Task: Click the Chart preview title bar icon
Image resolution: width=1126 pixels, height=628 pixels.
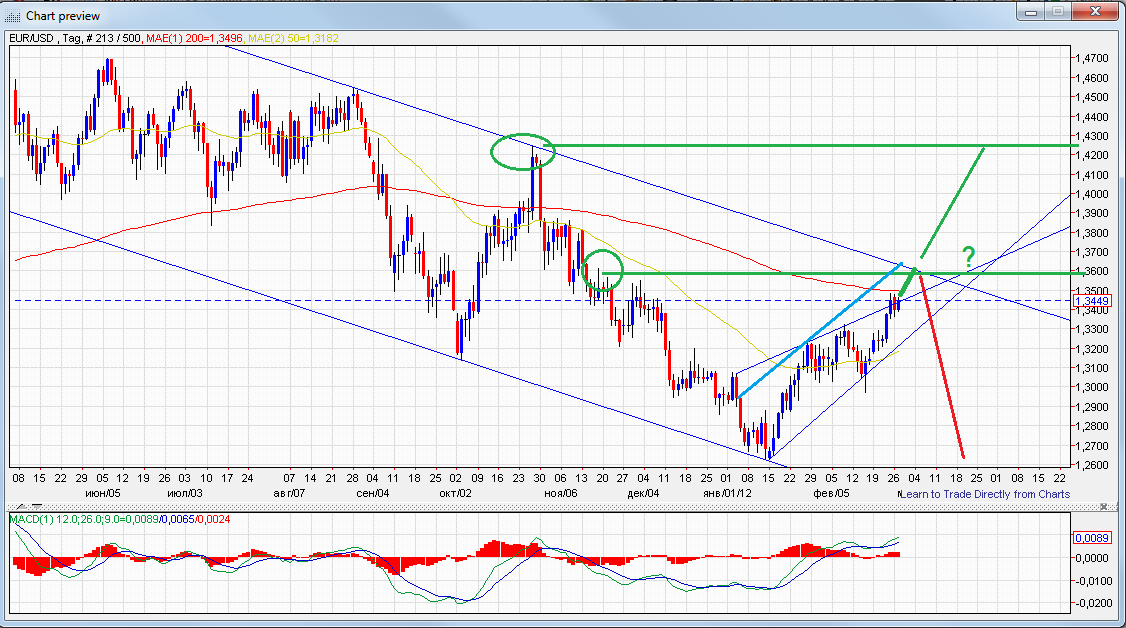Action: click(10, 15)
